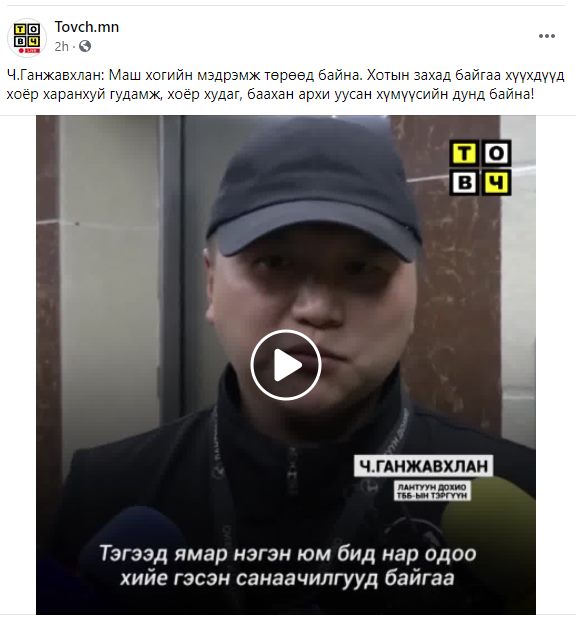
Task: Open the Tovch.mn profile picture
Action: [x=27, y=38]
